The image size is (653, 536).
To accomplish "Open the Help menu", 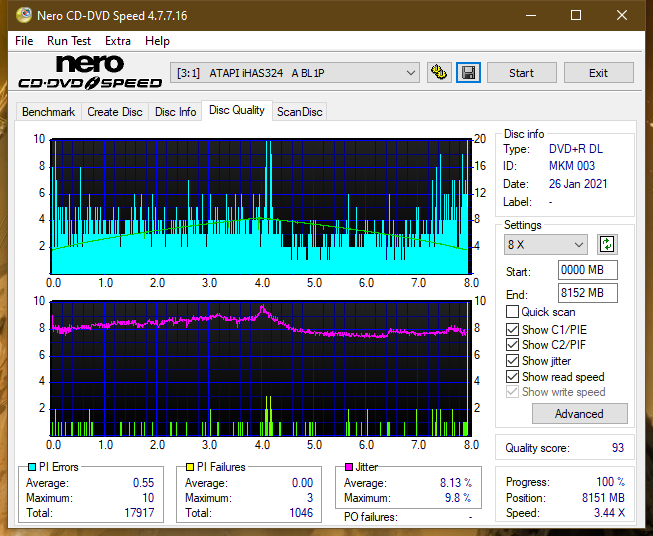I will click(x=157, y=41).
